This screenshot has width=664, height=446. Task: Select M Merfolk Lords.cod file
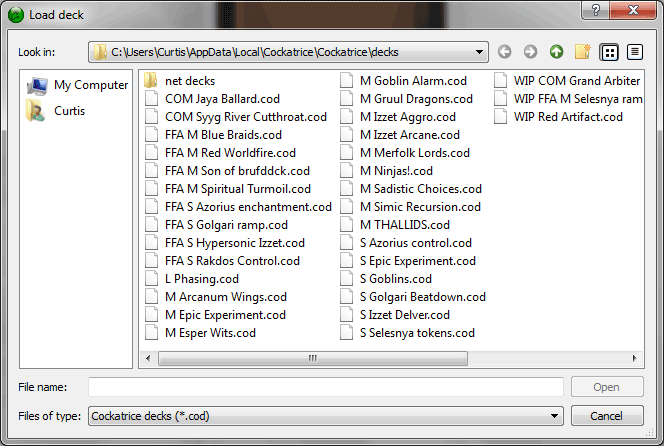click(x=405, y=153)
